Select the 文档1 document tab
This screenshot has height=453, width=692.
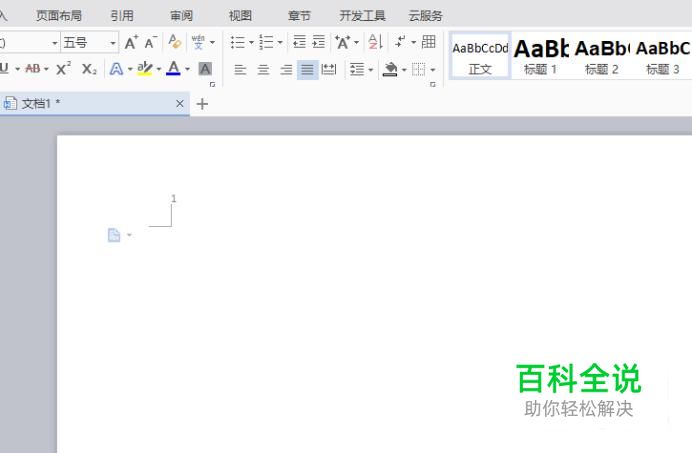94,104
